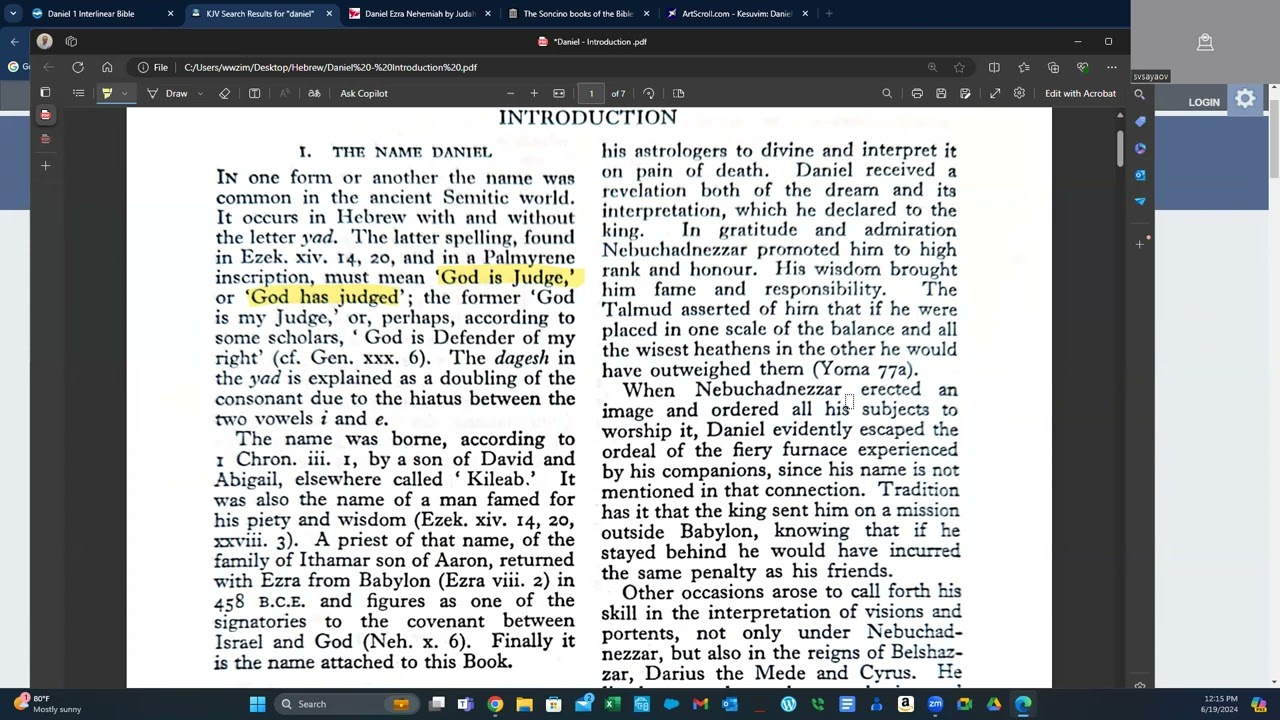Viewport: 1280px width, 720px height.
Task: Open Save As for the PDF
Action: point(965,93)
